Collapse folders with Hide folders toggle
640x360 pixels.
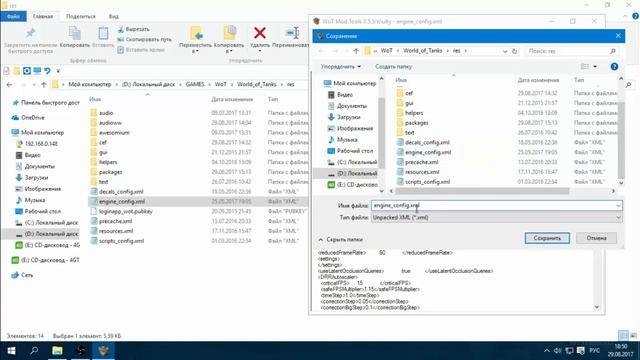(340, 240)
